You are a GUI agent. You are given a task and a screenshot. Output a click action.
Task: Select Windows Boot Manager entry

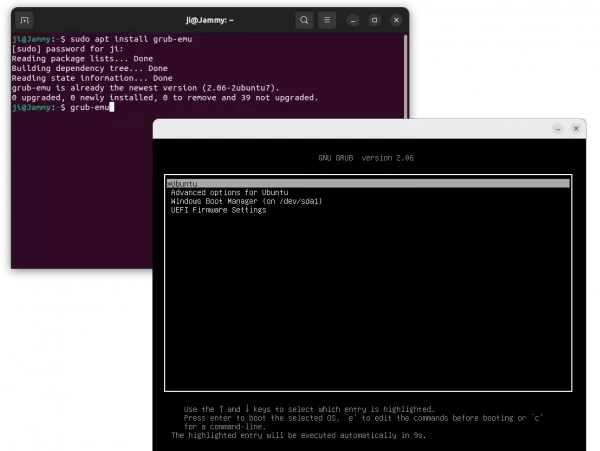(x=246, y=201)
